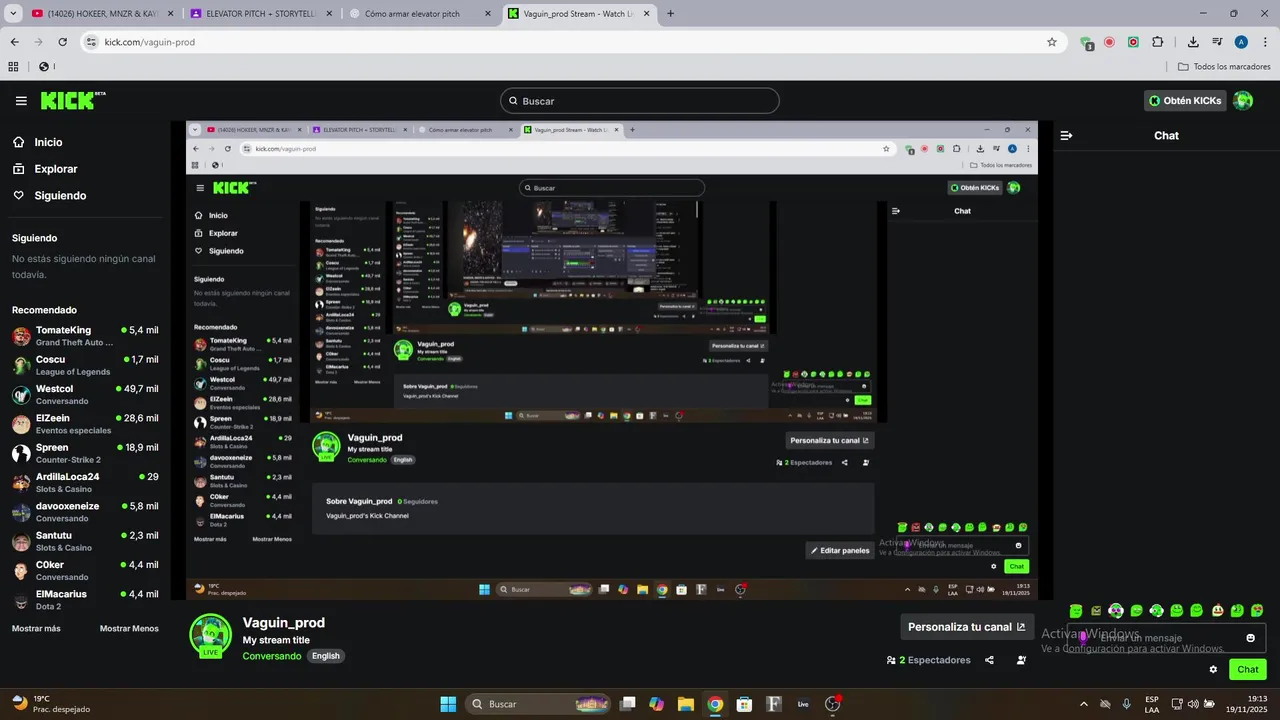Show hidden system tray icons

pos(1084,704)
